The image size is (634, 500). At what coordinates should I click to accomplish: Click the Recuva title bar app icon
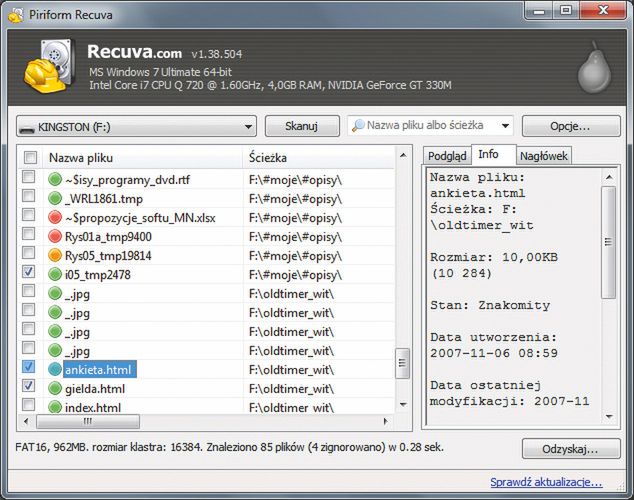tap(16, 15)
